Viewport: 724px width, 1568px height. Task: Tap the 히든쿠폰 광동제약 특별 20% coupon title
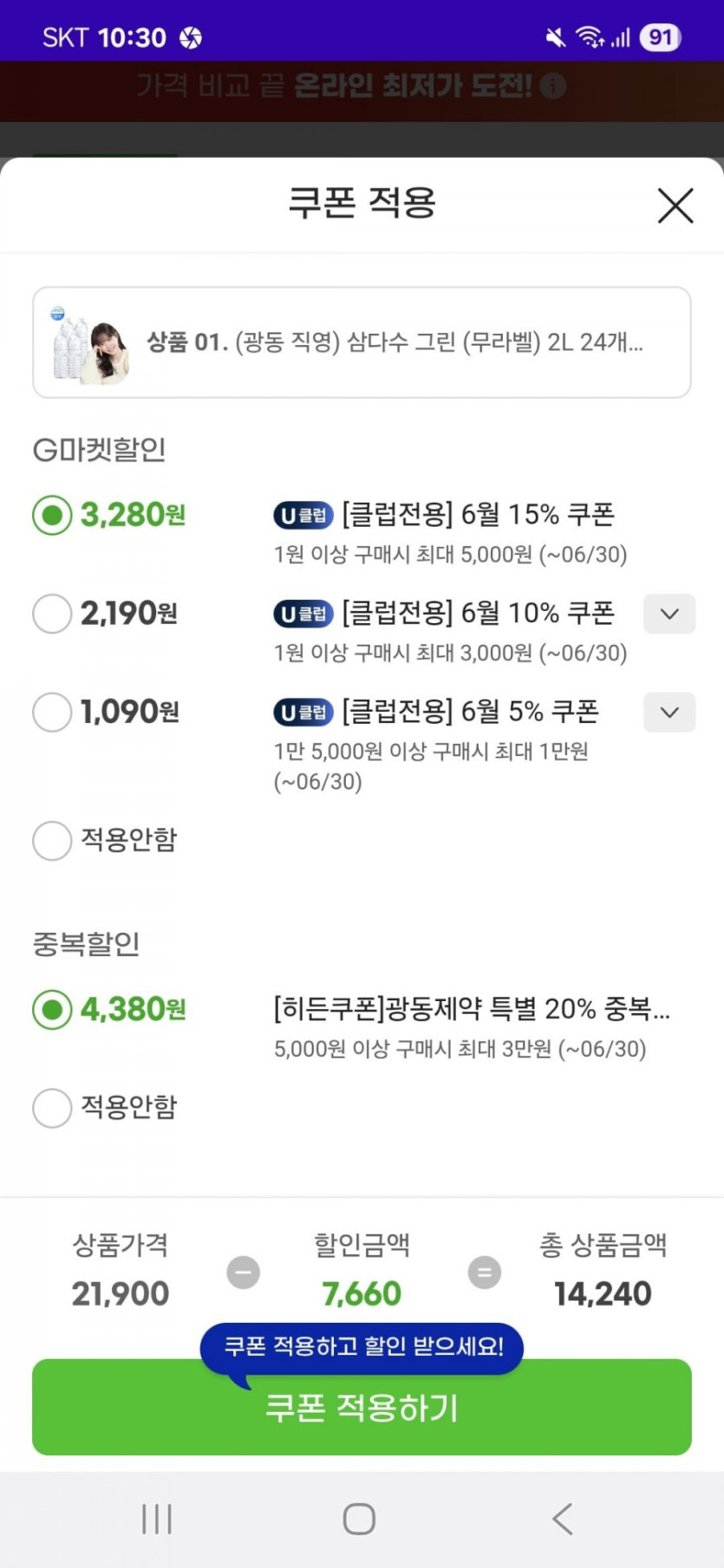click(471, 1009)
